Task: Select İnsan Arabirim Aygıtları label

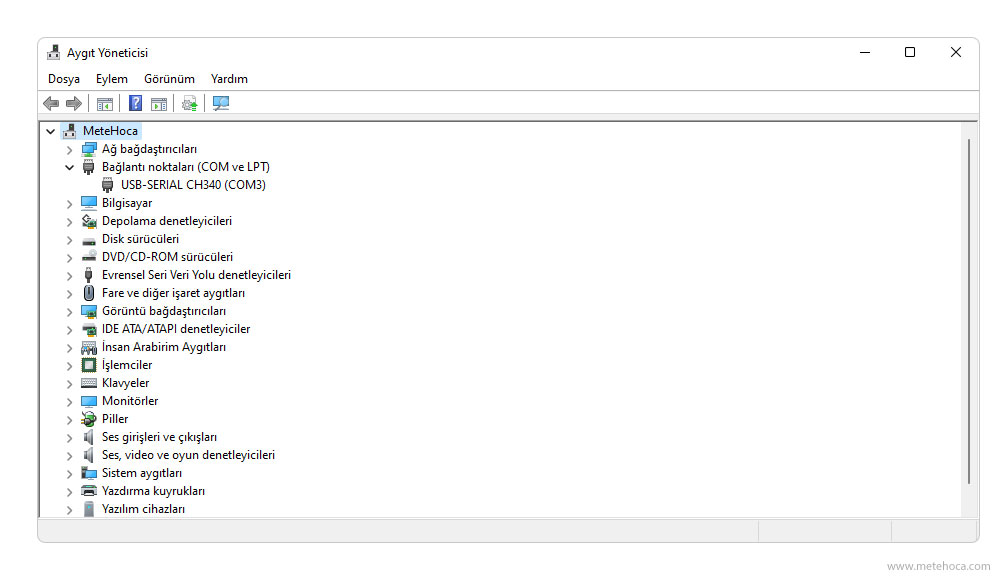Action: coord(164,347)
